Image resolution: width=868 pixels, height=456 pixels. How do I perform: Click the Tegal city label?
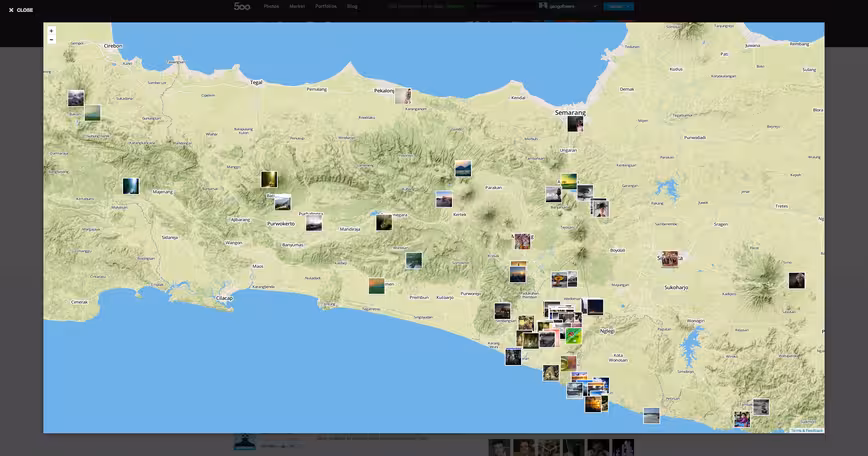[256, 82]
